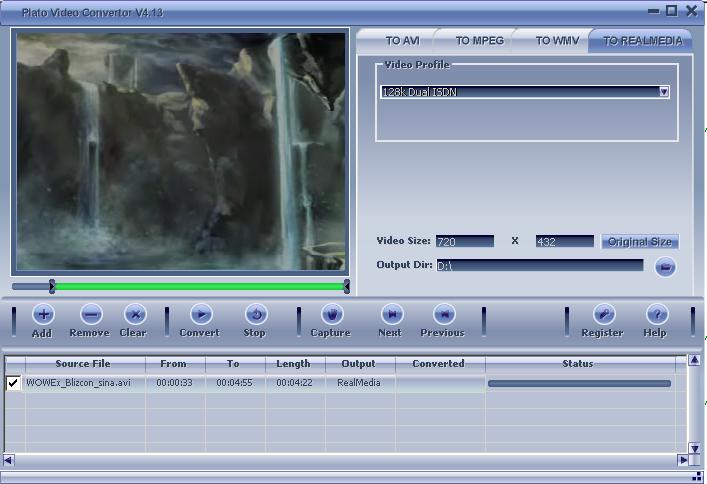Jump to the Next frame icon

click(x=392, y=314)
